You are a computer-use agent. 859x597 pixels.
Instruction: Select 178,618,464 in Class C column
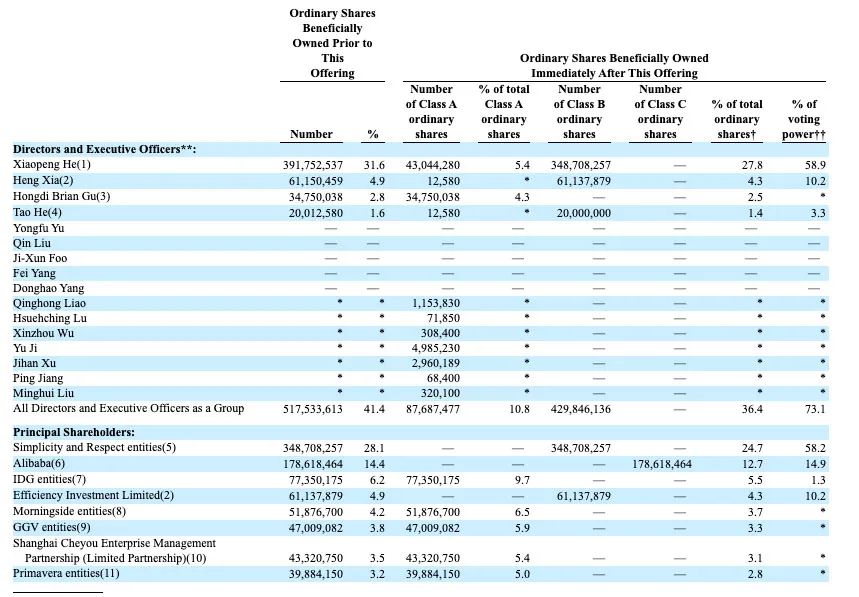(x=662, y=464)
